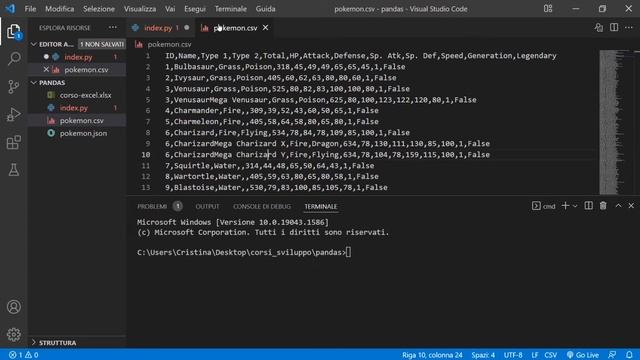Open the editor more actions ellipsis
The height and width of the screenshot is (360, 640).
pos(629,28)
